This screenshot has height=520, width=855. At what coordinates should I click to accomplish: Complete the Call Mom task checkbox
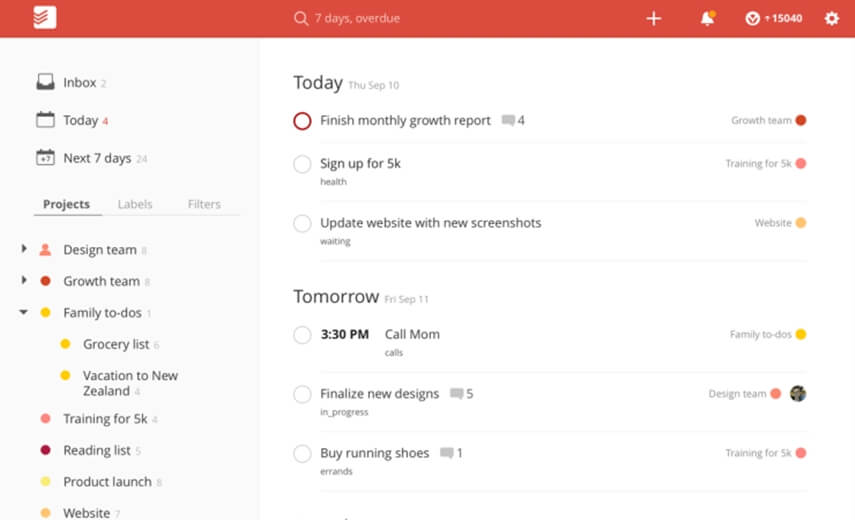pos(302,335)
